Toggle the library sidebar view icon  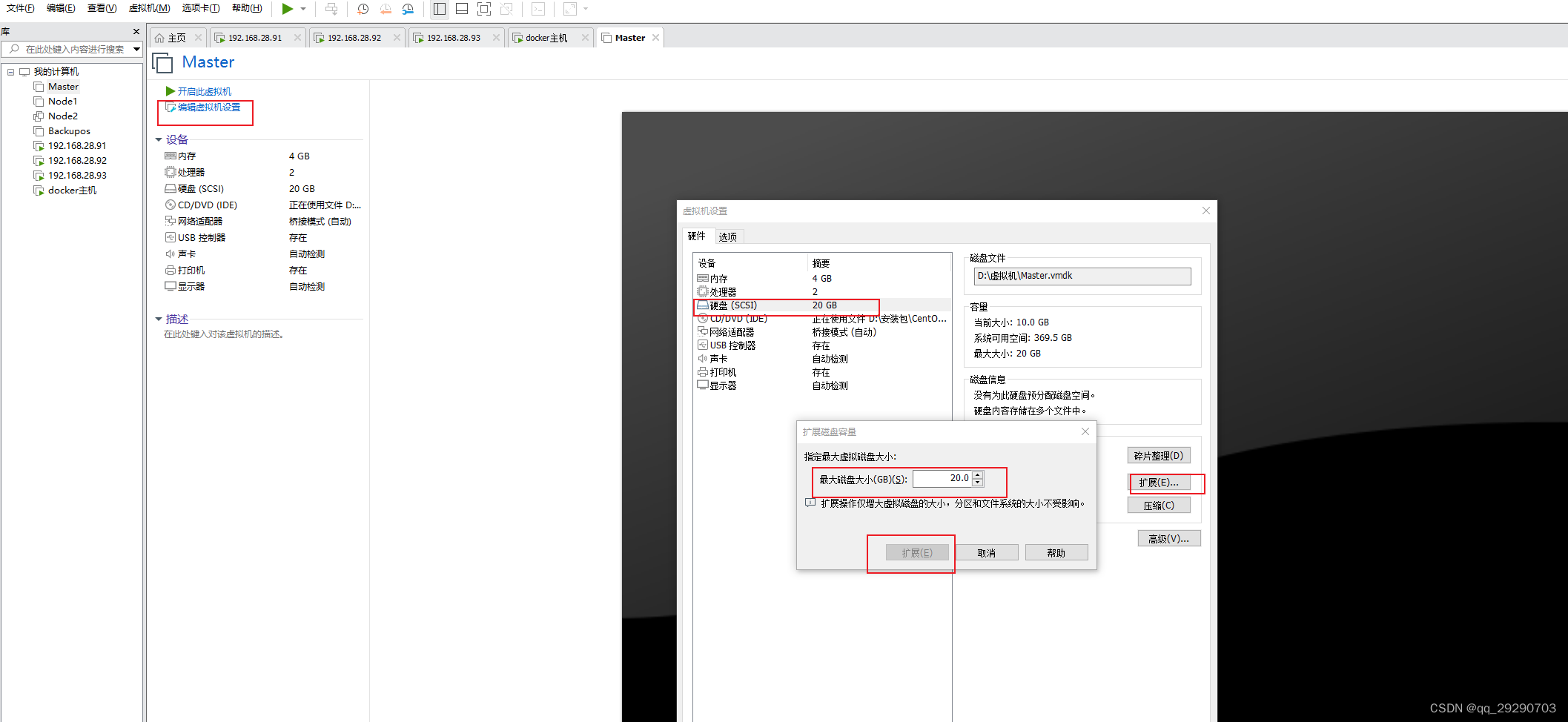pos(440,9)
